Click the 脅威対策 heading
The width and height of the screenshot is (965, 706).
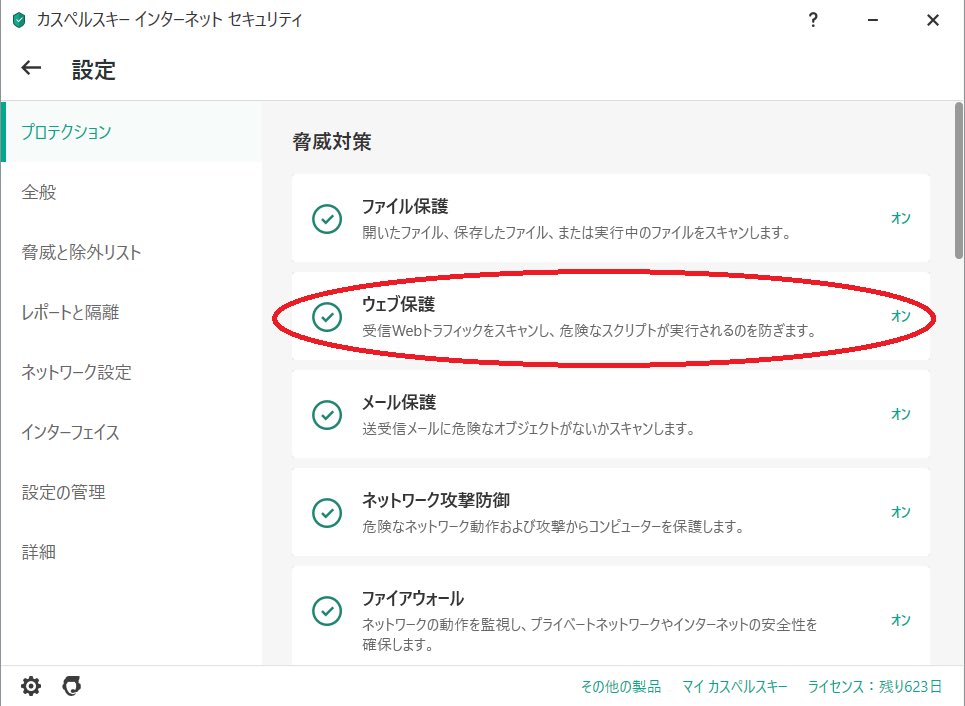pos(332,142)
